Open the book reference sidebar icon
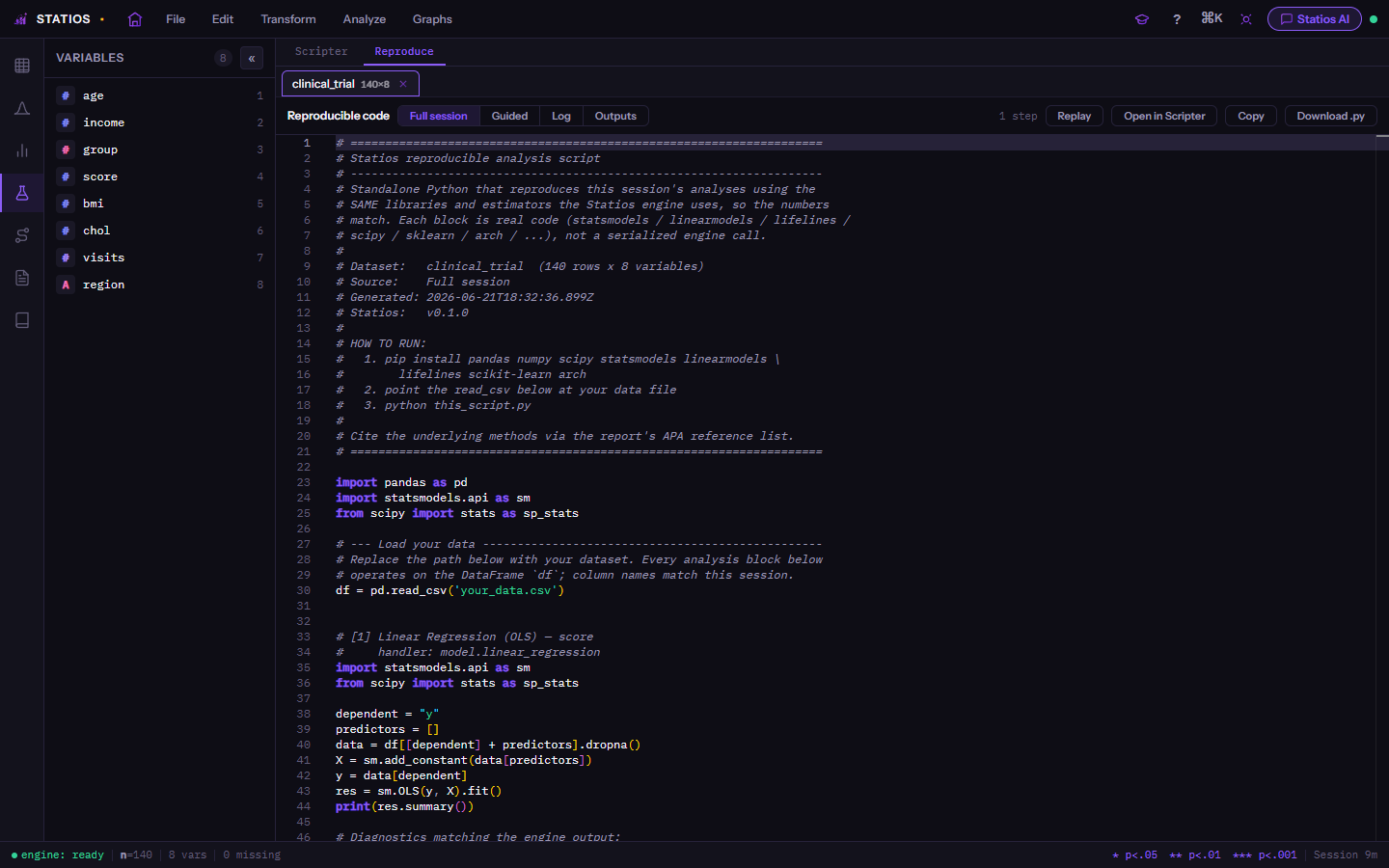The width and height of the screenshot is (1389, 868). 22,320
